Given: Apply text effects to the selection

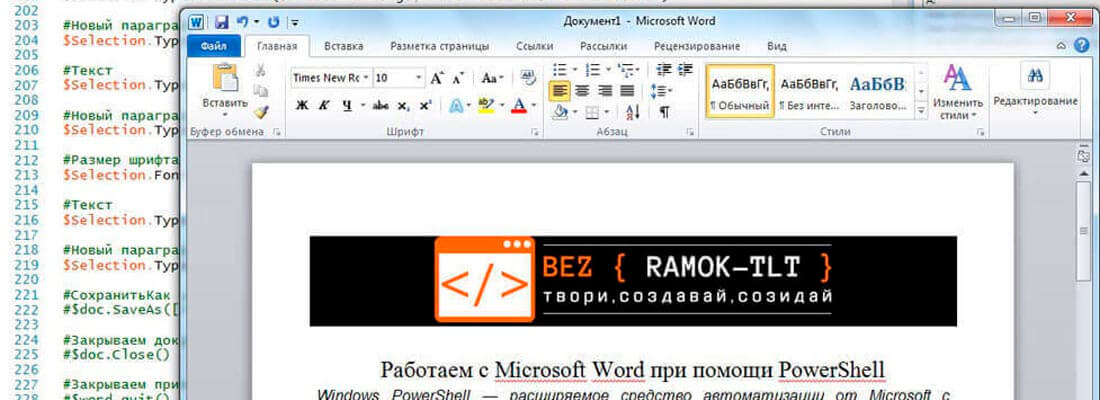Looking at the screenshot, I should 455,106.
